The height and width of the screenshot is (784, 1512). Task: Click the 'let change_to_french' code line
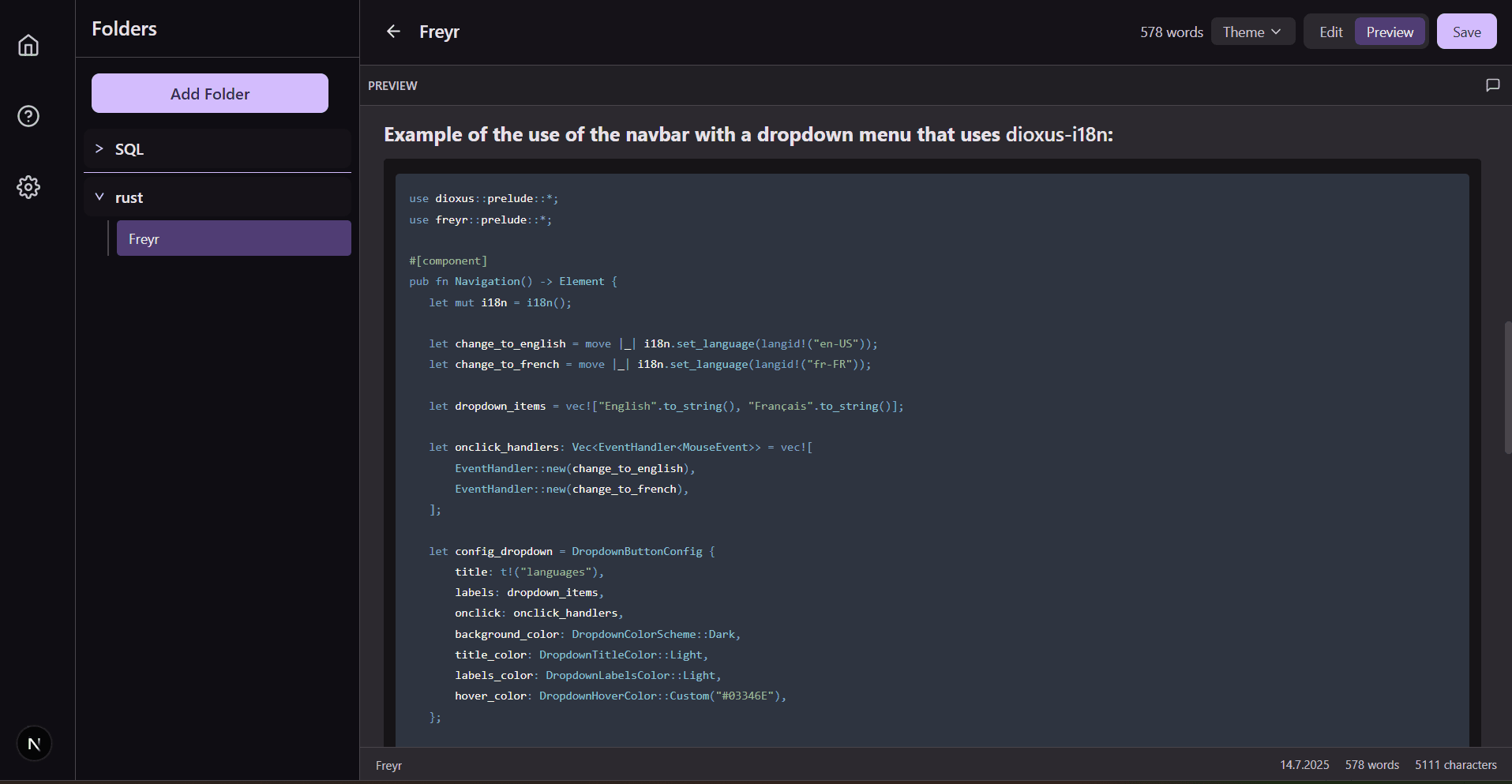tap(650, 364)
